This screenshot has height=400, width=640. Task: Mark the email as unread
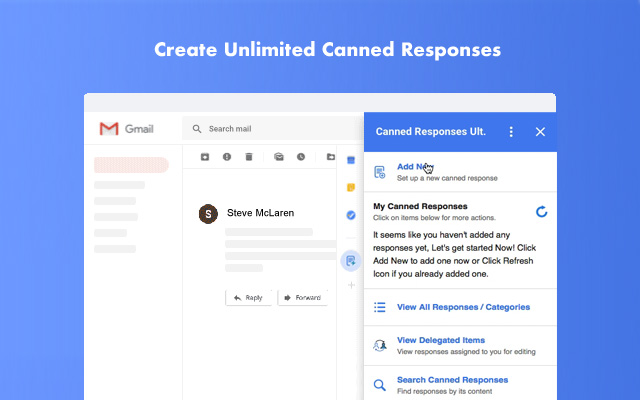point(279,157)
